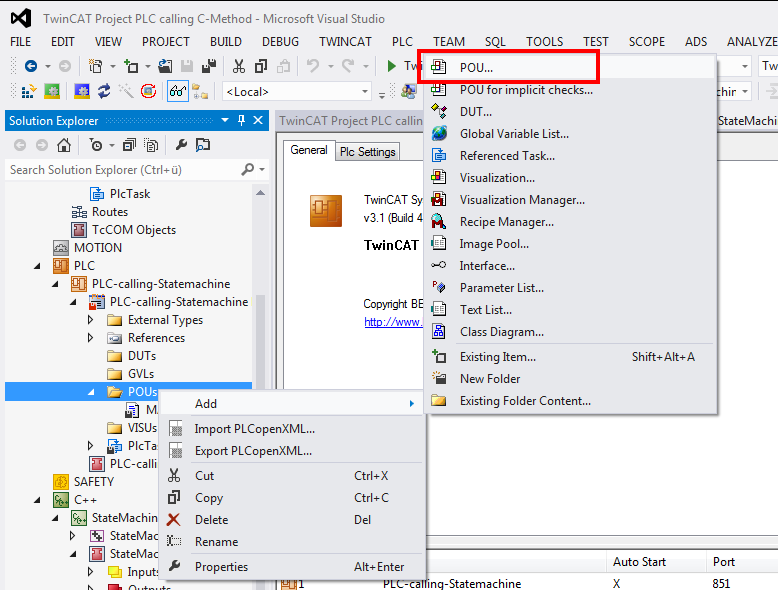
Task: Click the TwinCAT Activate Configuration icon
Action: [x=29, y=91]
